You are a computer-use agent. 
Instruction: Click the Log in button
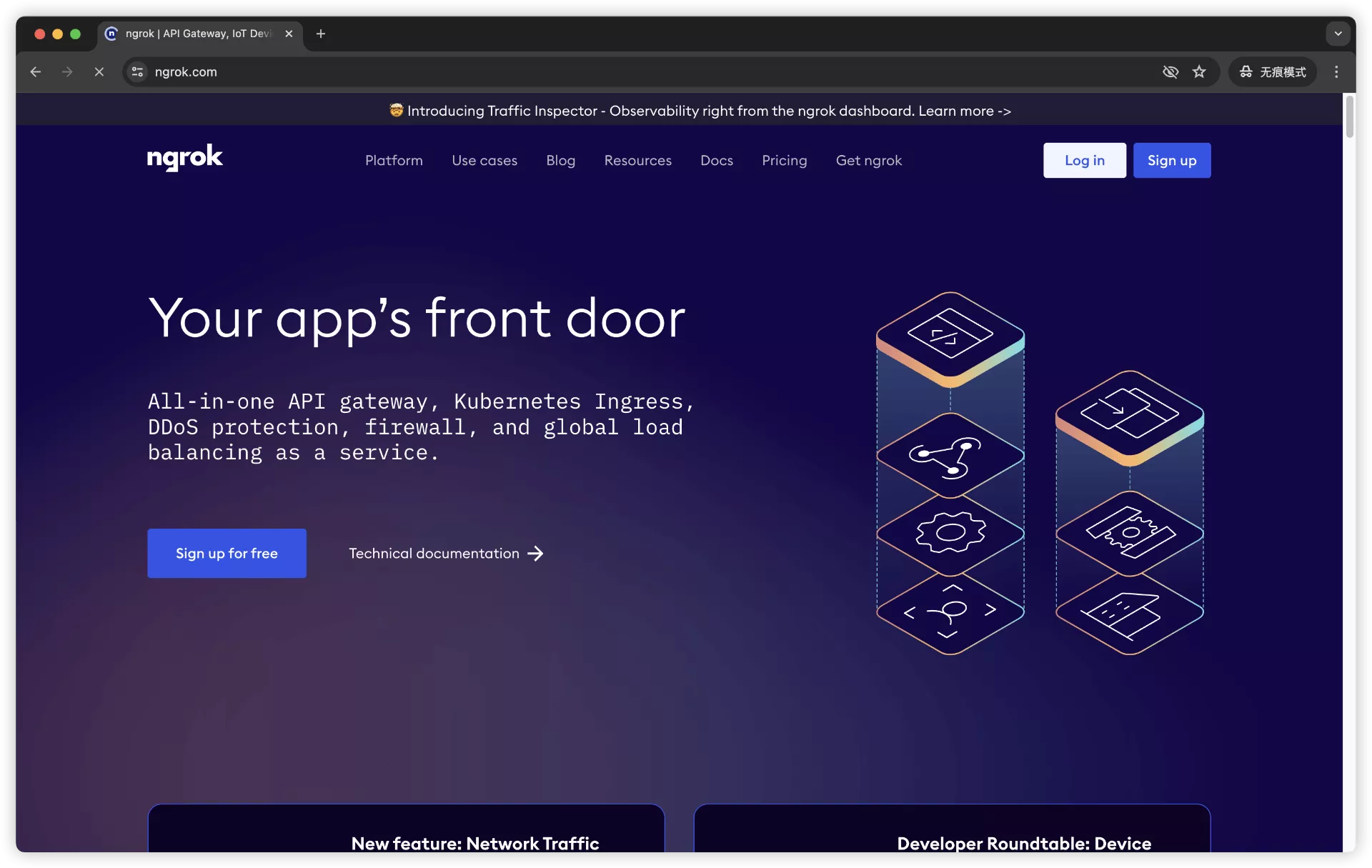click(x=1085, y=161)
